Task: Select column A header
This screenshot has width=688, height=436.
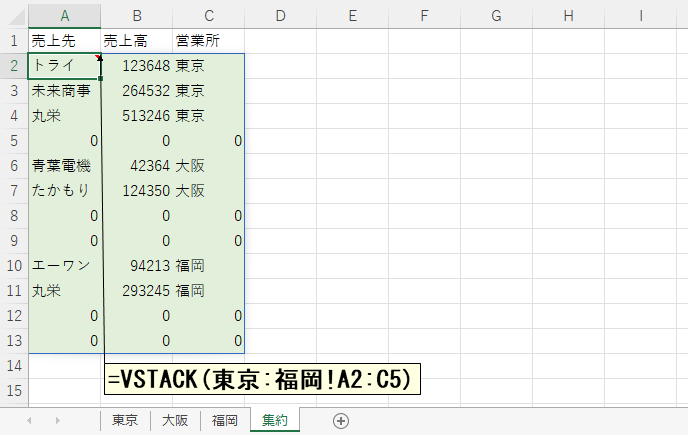Action: (x=64, y=16)
